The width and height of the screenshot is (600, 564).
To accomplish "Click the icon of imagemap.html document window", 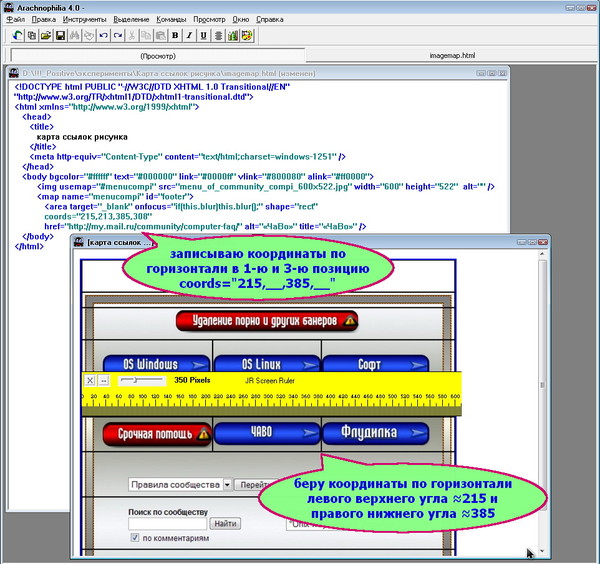I will click(x=14, y=73).
